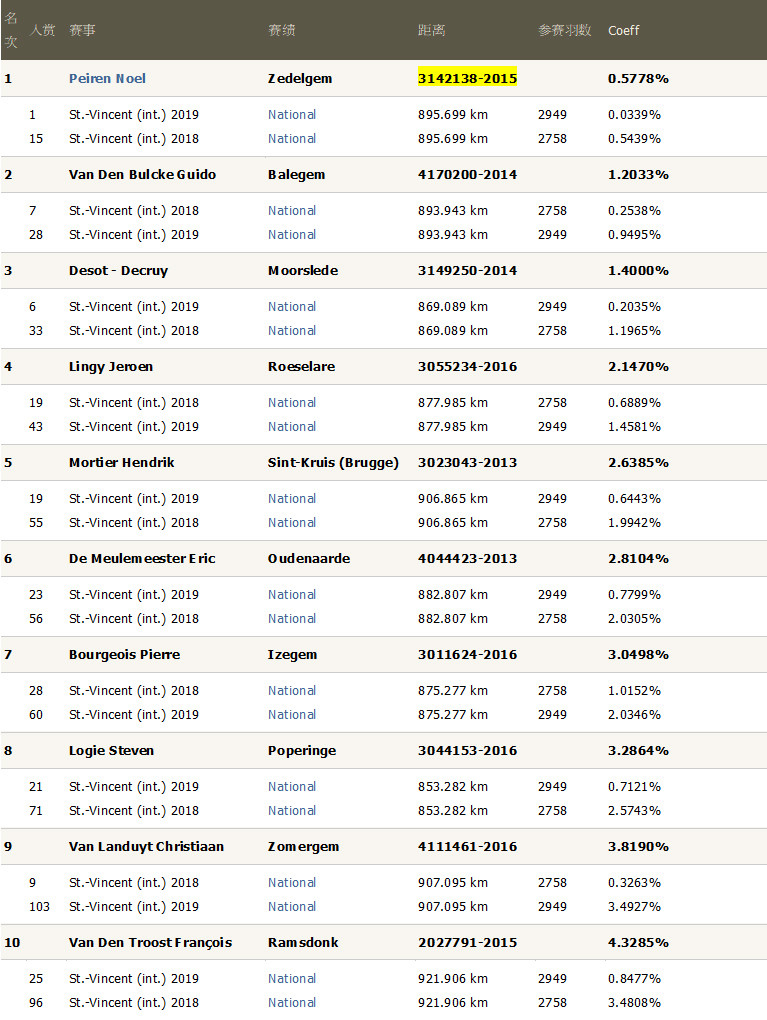Click National for De Meulemeester Eric's 2018 race
Viewport: 767px width, 1020px height.
tap(292, 618)
